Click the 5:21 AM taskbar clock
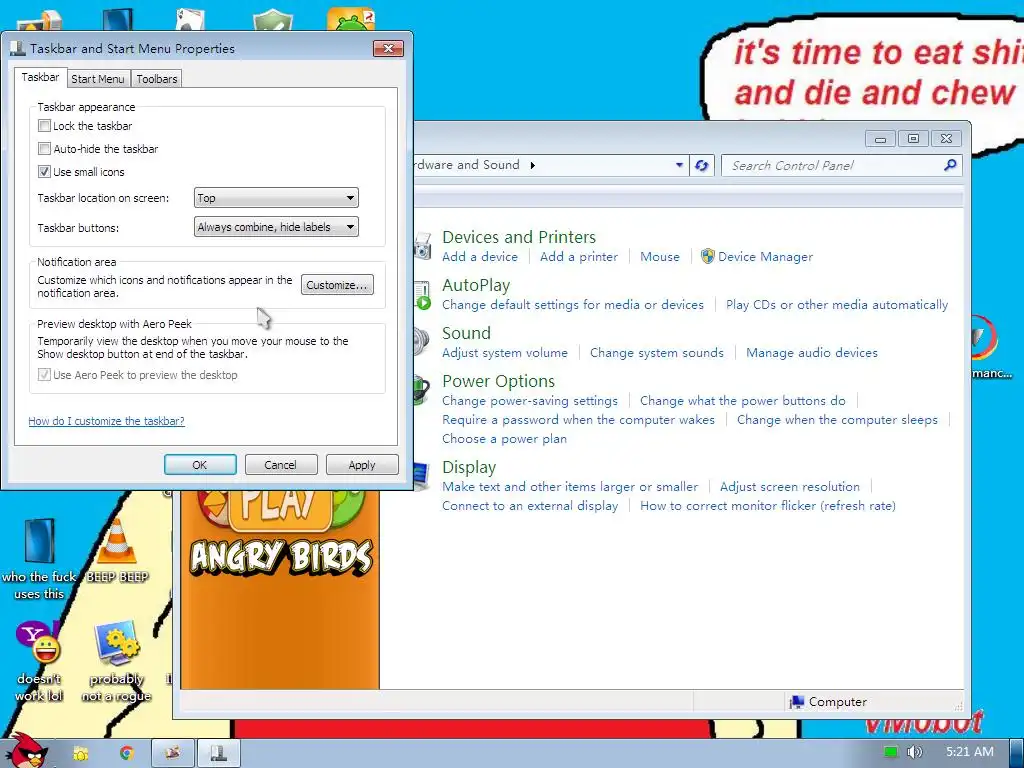The height and width of the screenshot is (768, 1024). pos(970,752)
